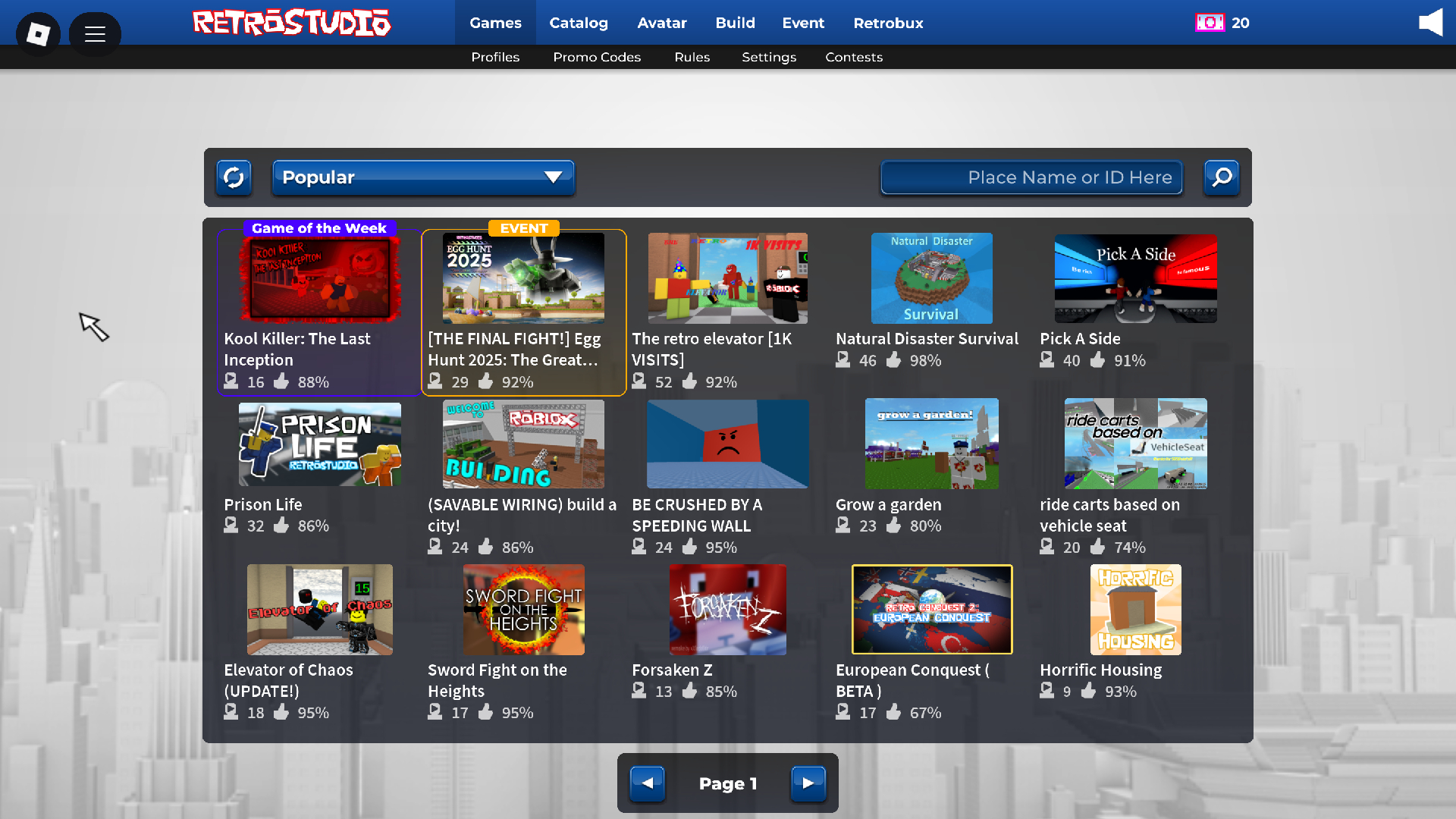Open Forsaken Z thumbnail
1456x819 pixels.
point(728,610)
